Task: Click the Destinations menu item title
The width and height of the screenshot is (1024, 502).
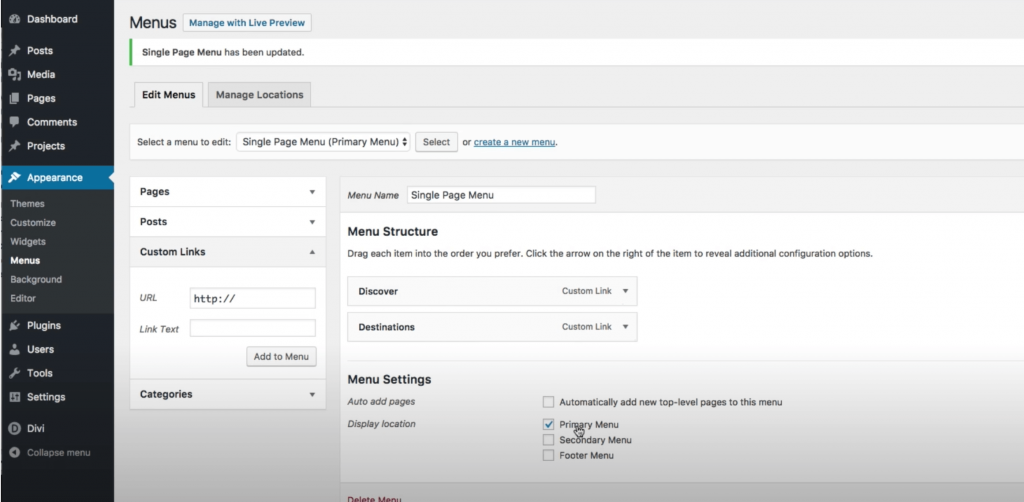Action: click(x=387, y=327)
